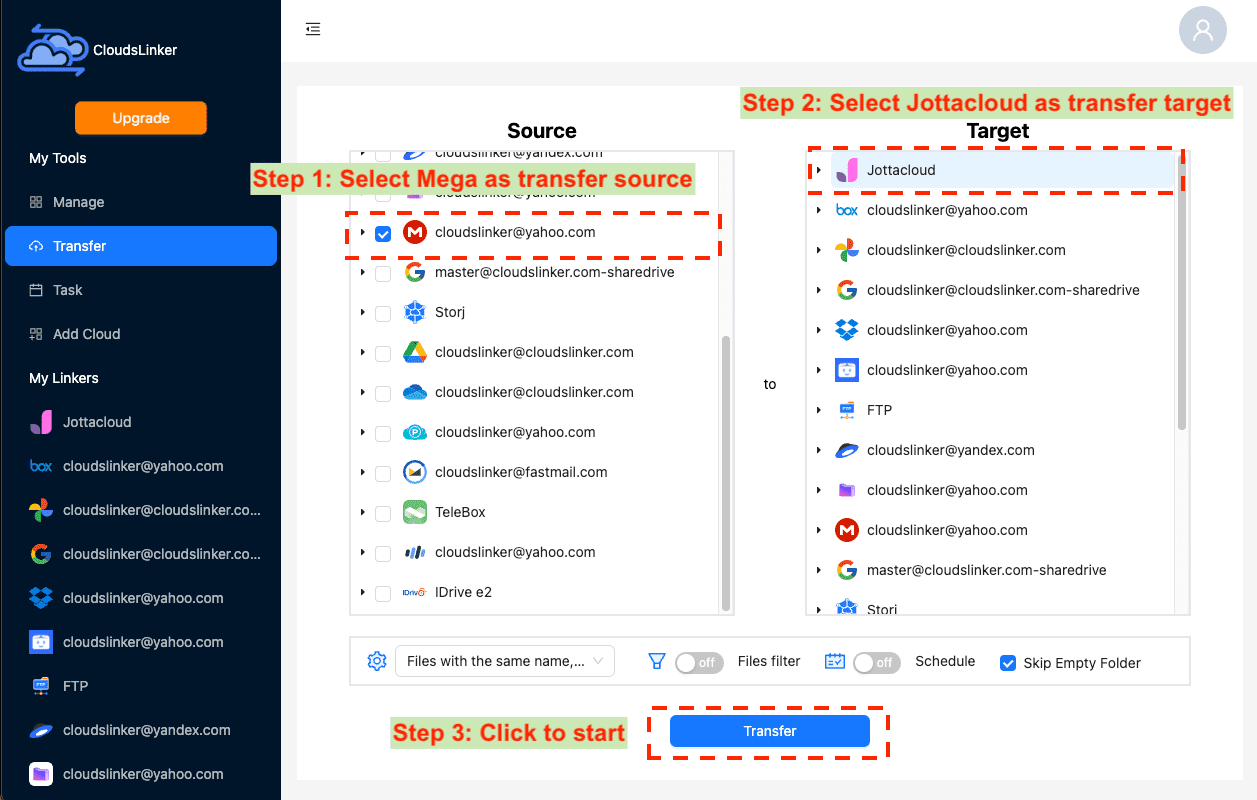
Task: Check the cloudslinker@fastmail.com checkbox
Action: point(383,473)
